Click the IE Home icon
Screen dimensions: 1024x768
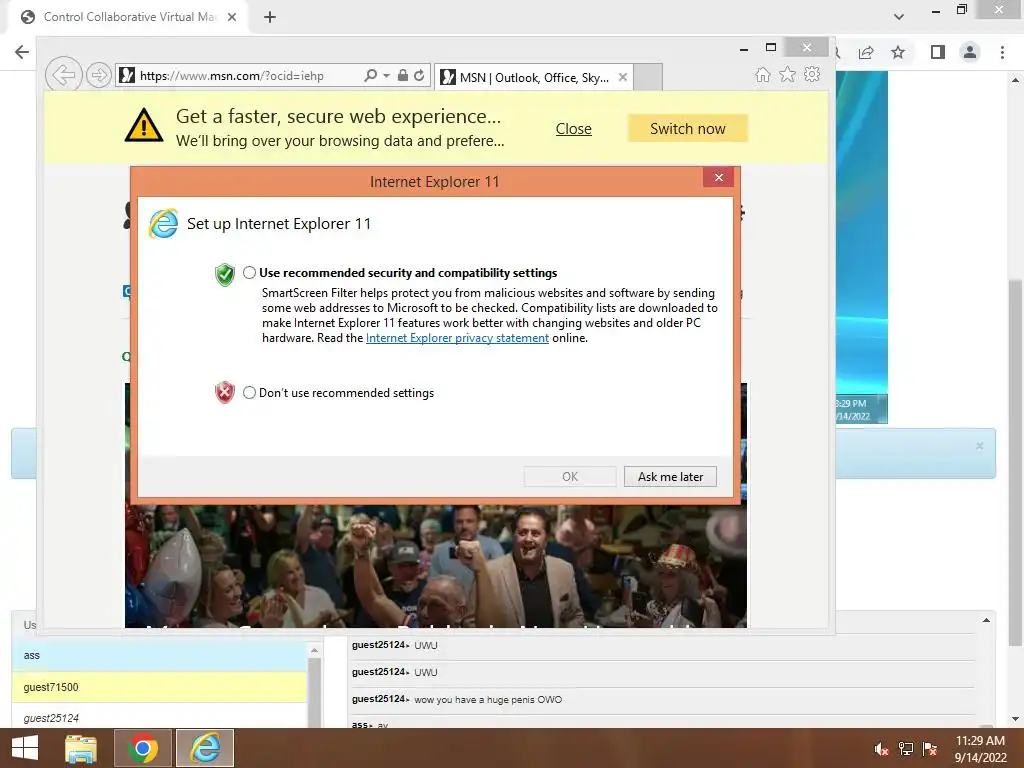762,74
